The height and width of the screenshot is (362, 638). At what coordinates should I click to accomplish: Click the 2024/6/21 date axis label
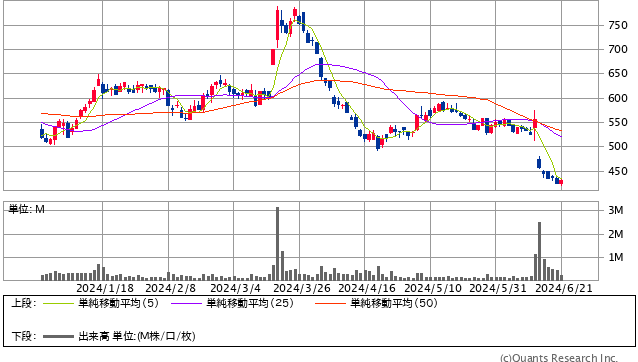tap(564, 288)
